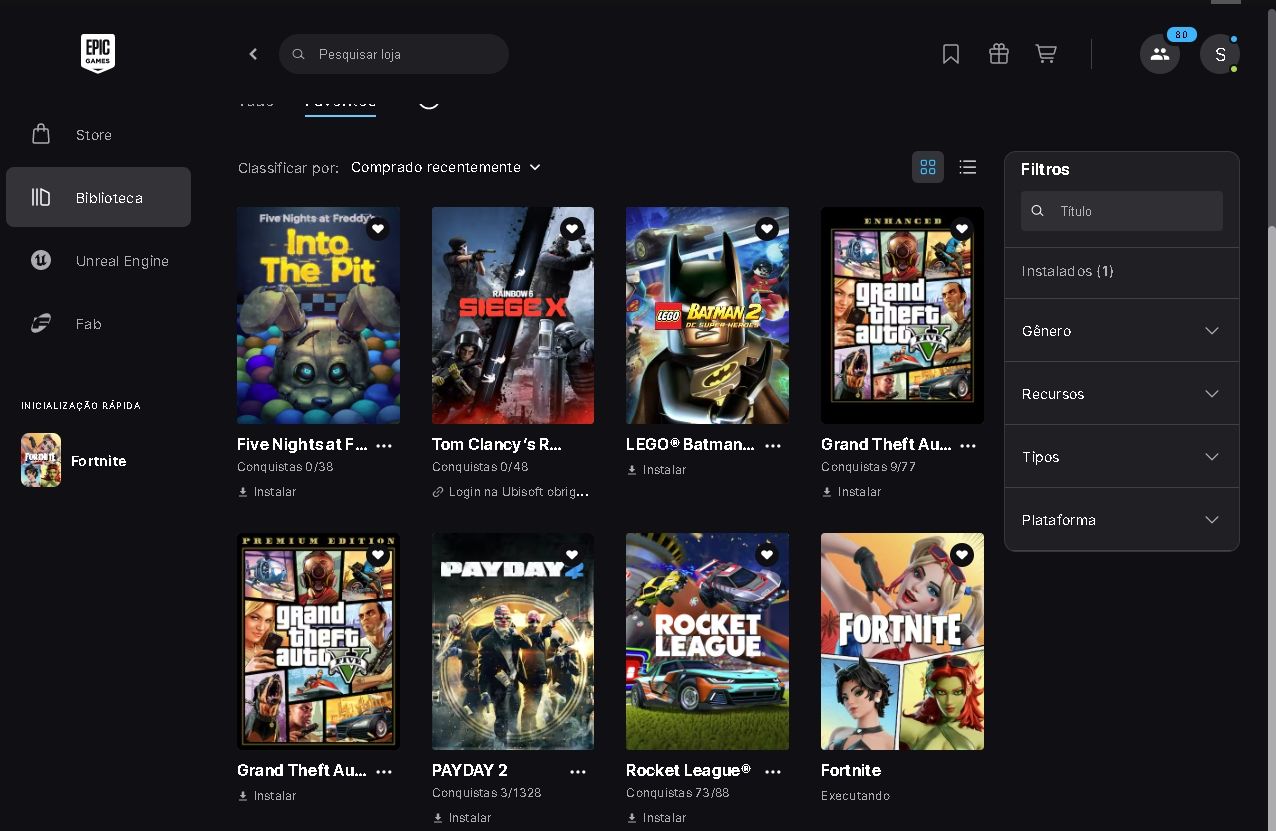Screen dimensions: 1276x831
Task: Click Fortnite quick launch icon
Action: pyautogui.click(x=41, y=460)
